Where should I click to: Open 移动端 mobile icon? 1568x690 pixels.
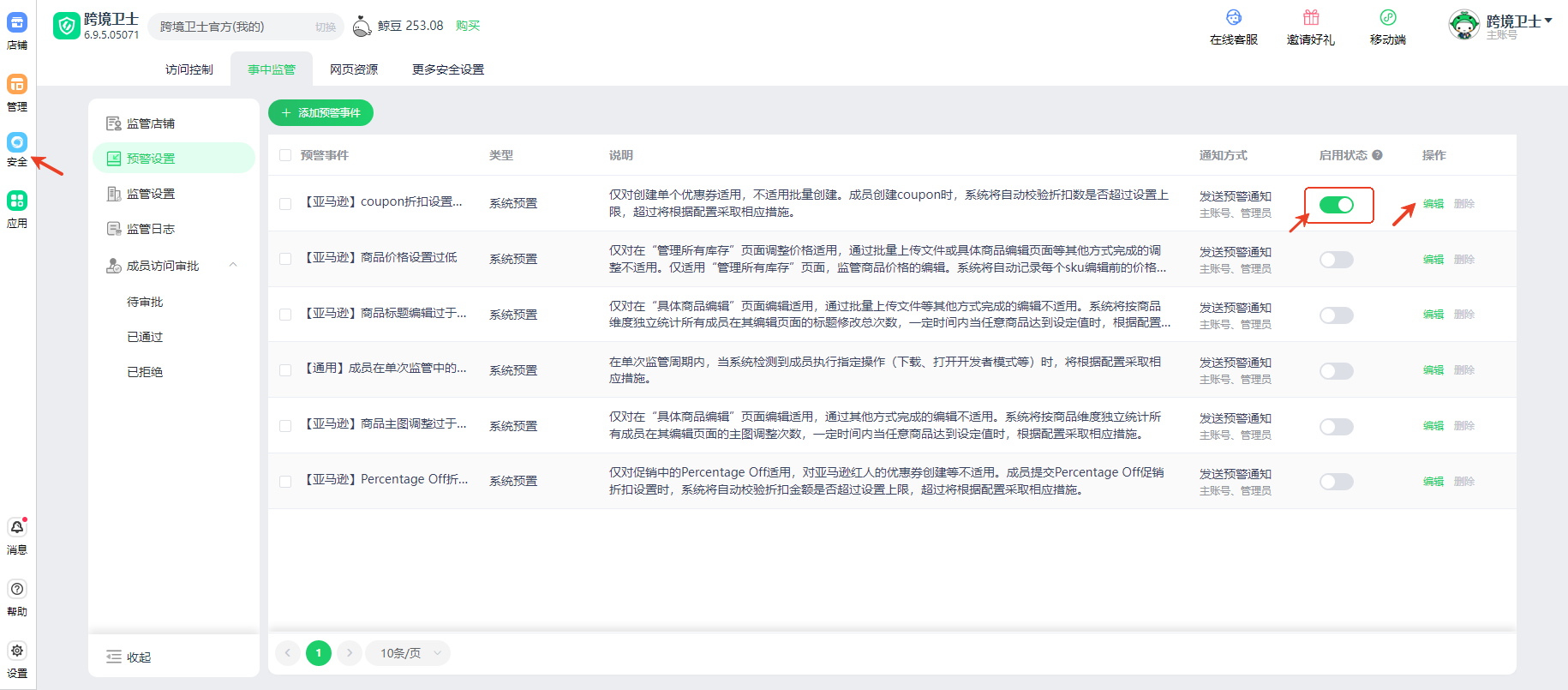[x=1388, y=17]
